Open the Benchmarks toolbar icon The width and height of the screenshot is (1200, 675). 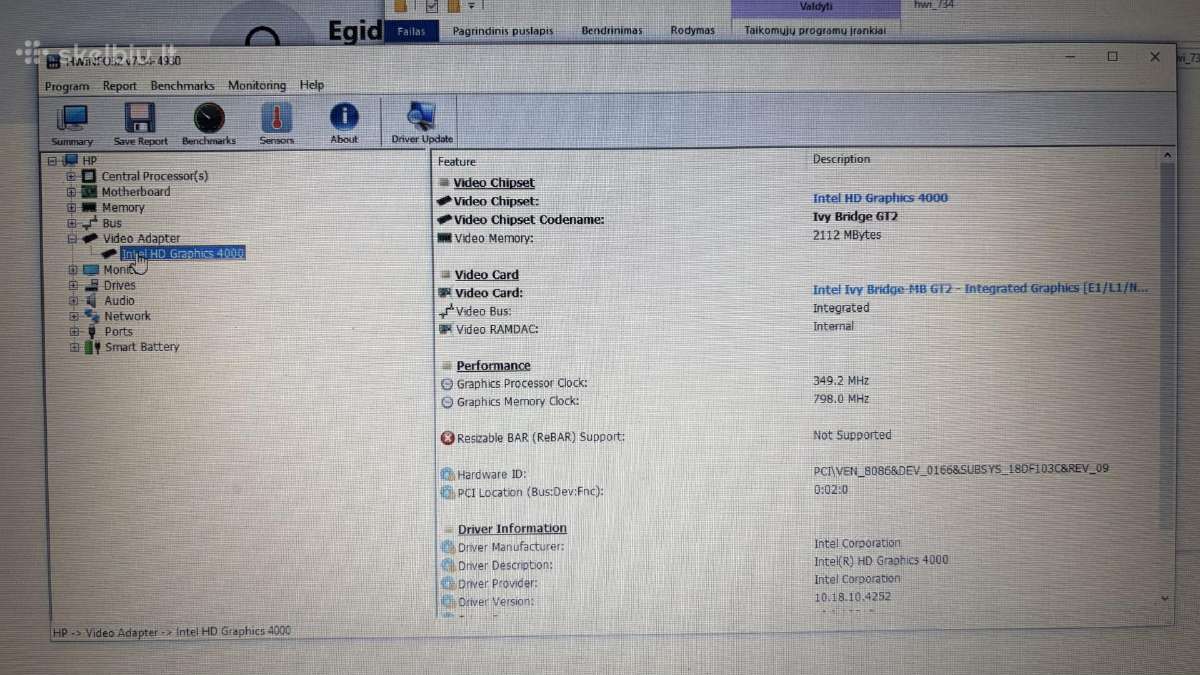[x=209, y=118]
